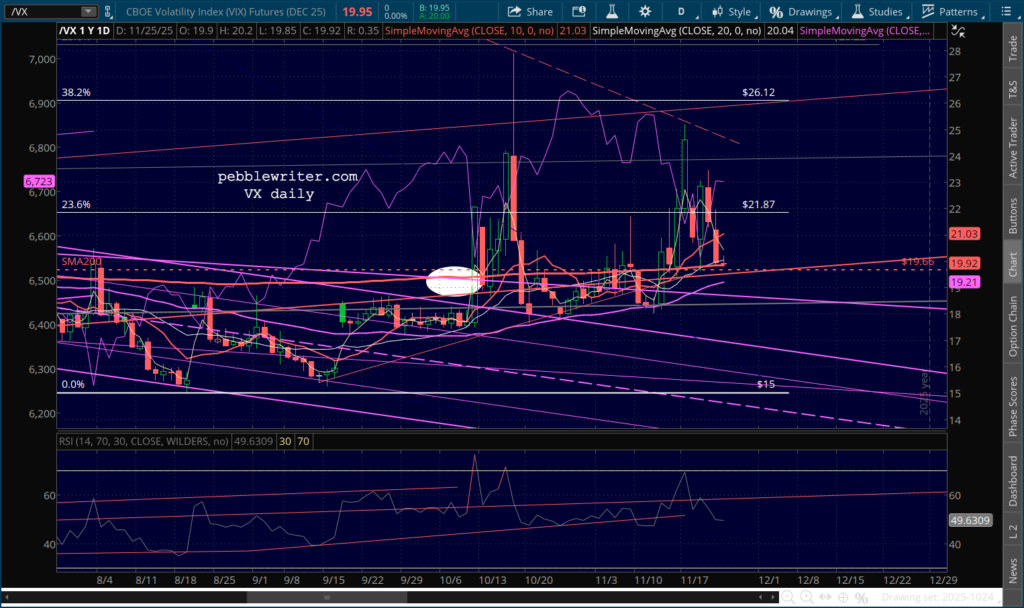Image resolution: width=1024 pixels, height=608 pixels.
Task: Switch to the Trade sidebar tab
Action: point(1013,49)
